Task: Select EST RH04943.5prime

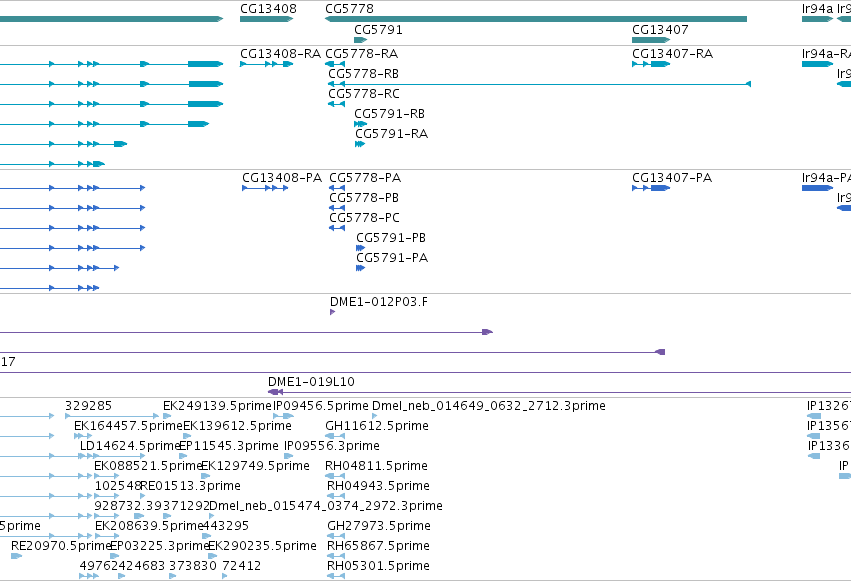Action: (x=378, y=486)
